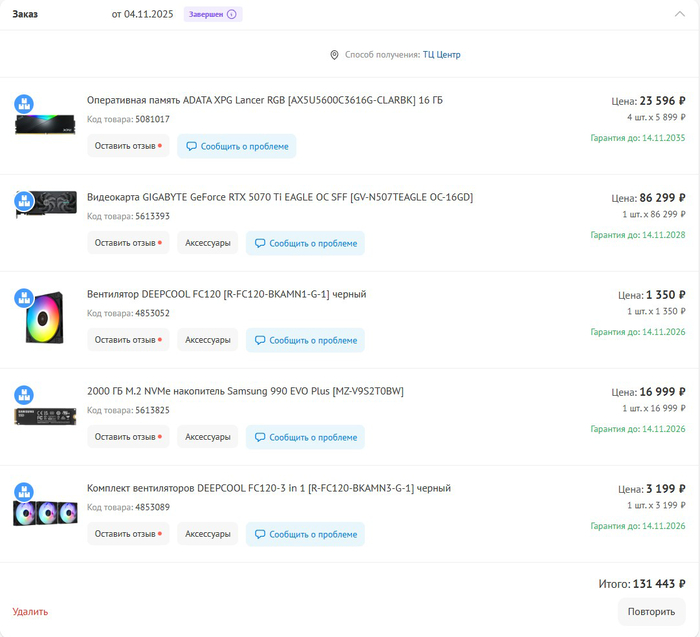This screenshot has height=637, width=700.
Task: Open Видеокарта GIGABYTE GeForce RTX 5070 Ti title
Action: (280, 197)
